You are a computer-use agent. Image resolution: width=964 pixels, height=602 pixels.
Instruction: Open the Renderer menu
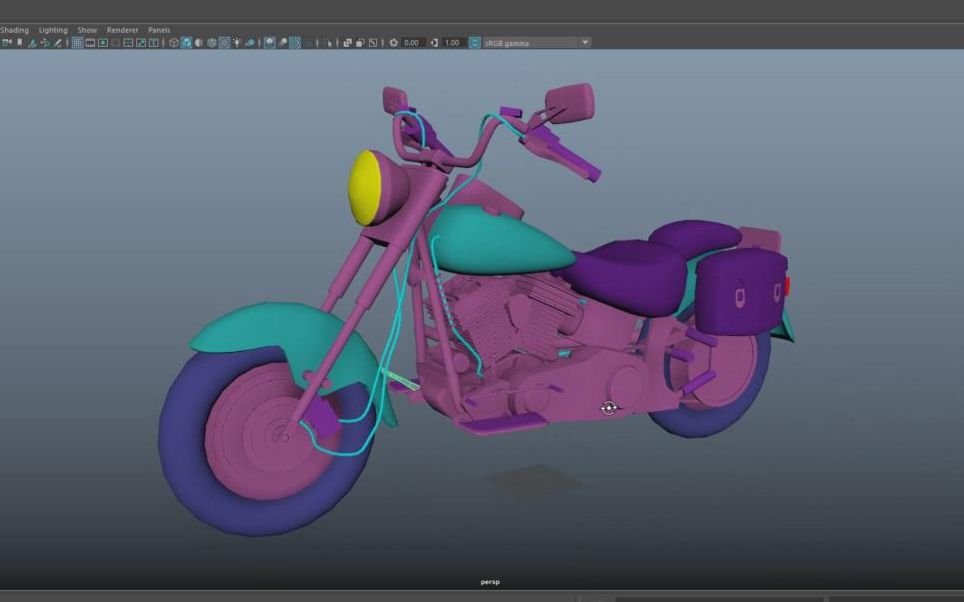[122, 29]
